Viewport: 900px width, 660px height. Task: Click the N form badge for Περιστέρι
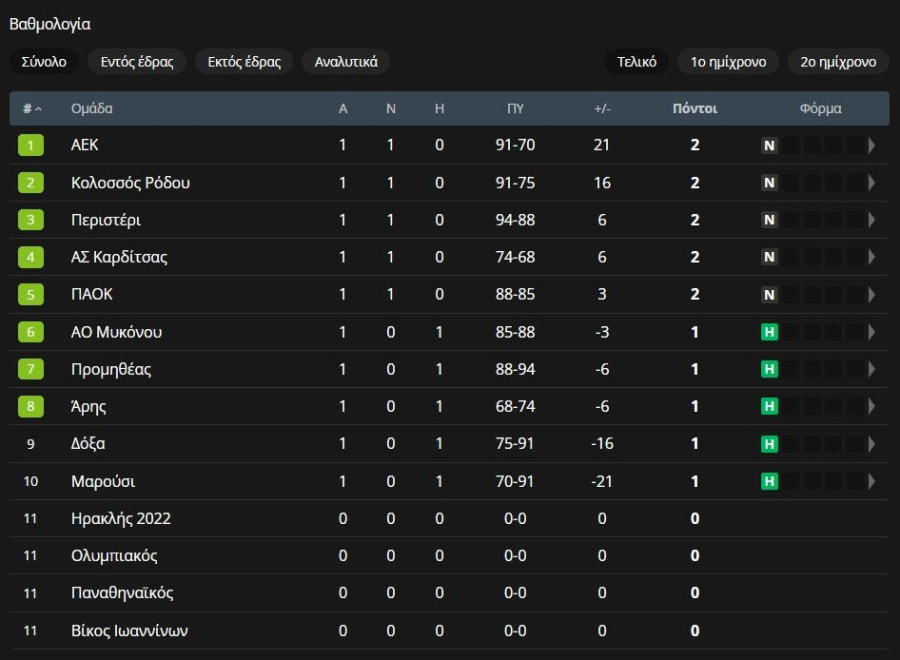pyautogui.click(x=769, y=220)
